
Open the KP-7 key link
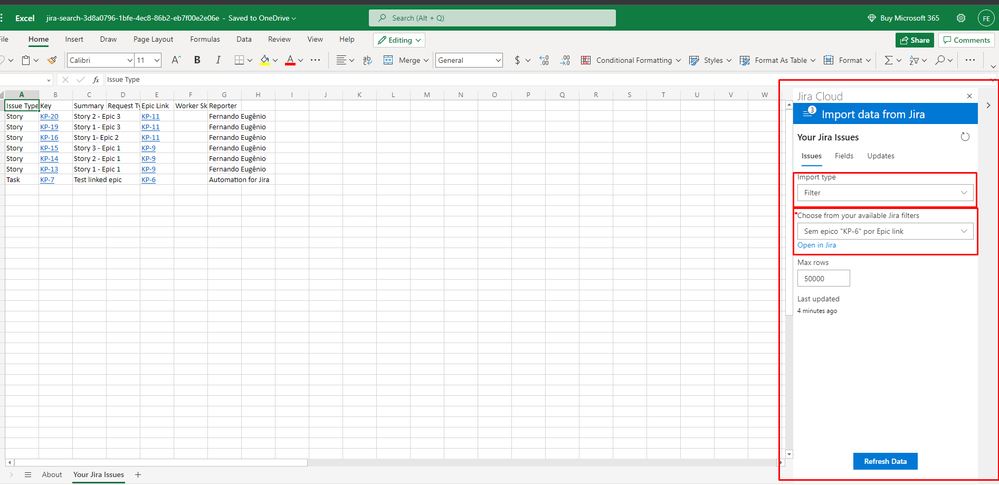click(47, 180)
